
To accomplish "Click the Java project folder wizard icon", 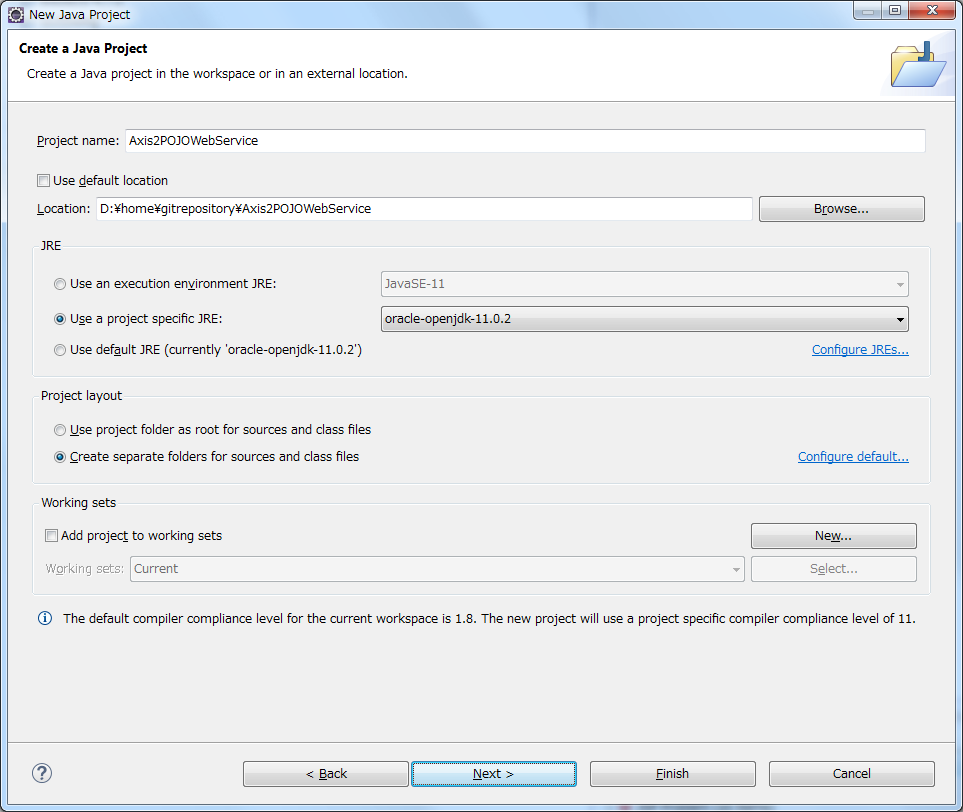I will 918,65.
